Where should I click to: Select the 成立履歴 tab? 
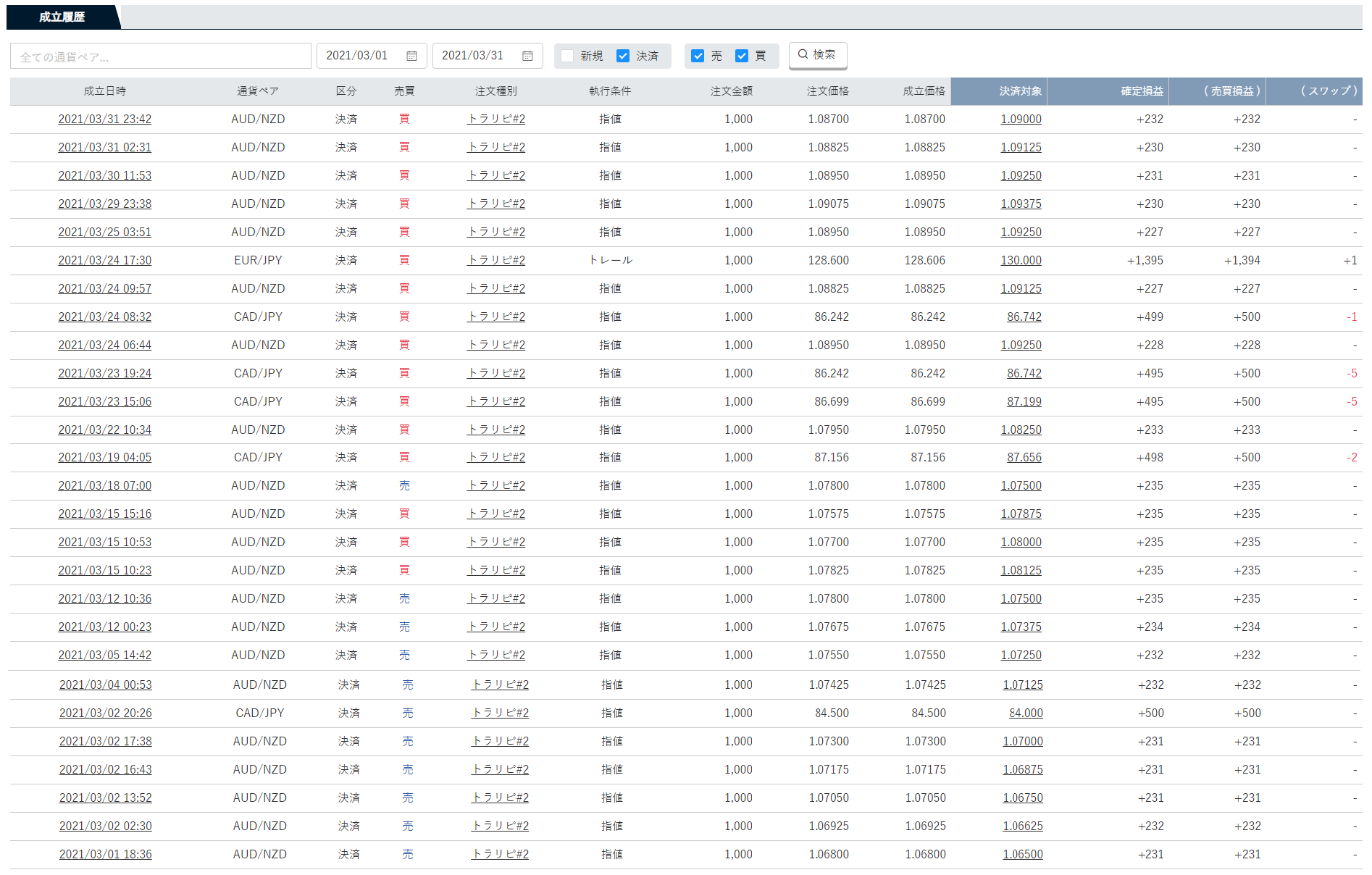pyautogui.click(x=62, y=17)
